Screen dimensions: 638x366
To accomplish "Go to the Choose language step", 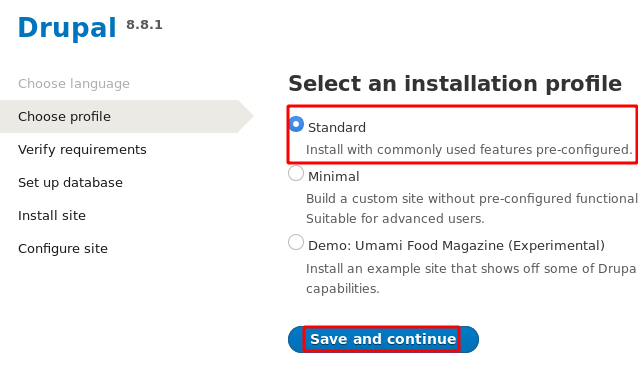I will (x=74, y=83).
